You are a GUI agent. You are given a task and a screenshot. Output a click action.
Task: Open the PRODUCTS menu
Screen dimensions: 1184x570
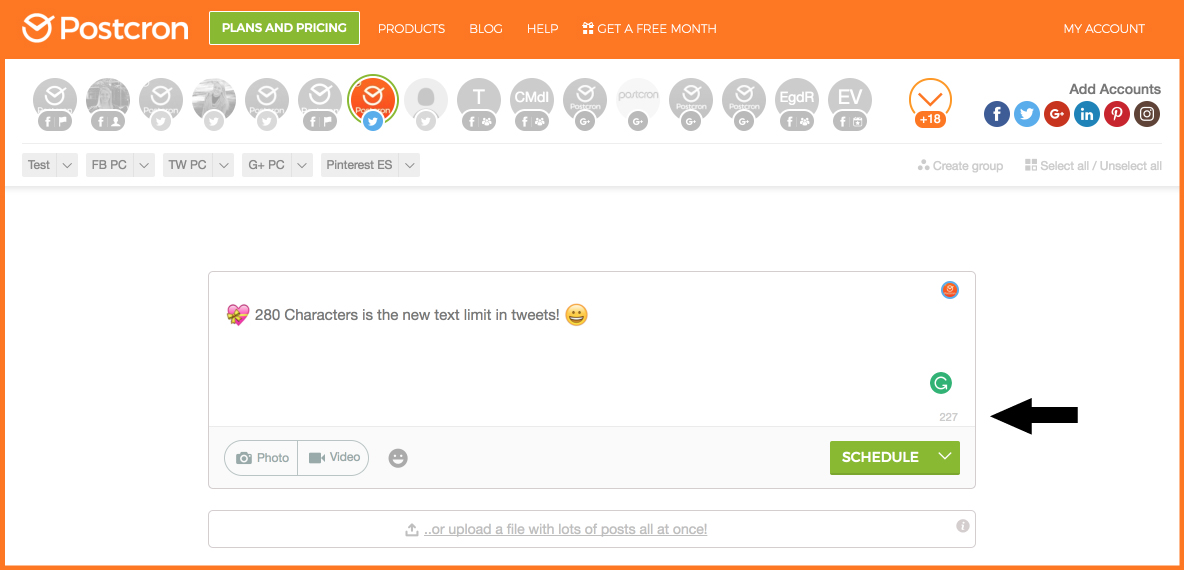412,29
